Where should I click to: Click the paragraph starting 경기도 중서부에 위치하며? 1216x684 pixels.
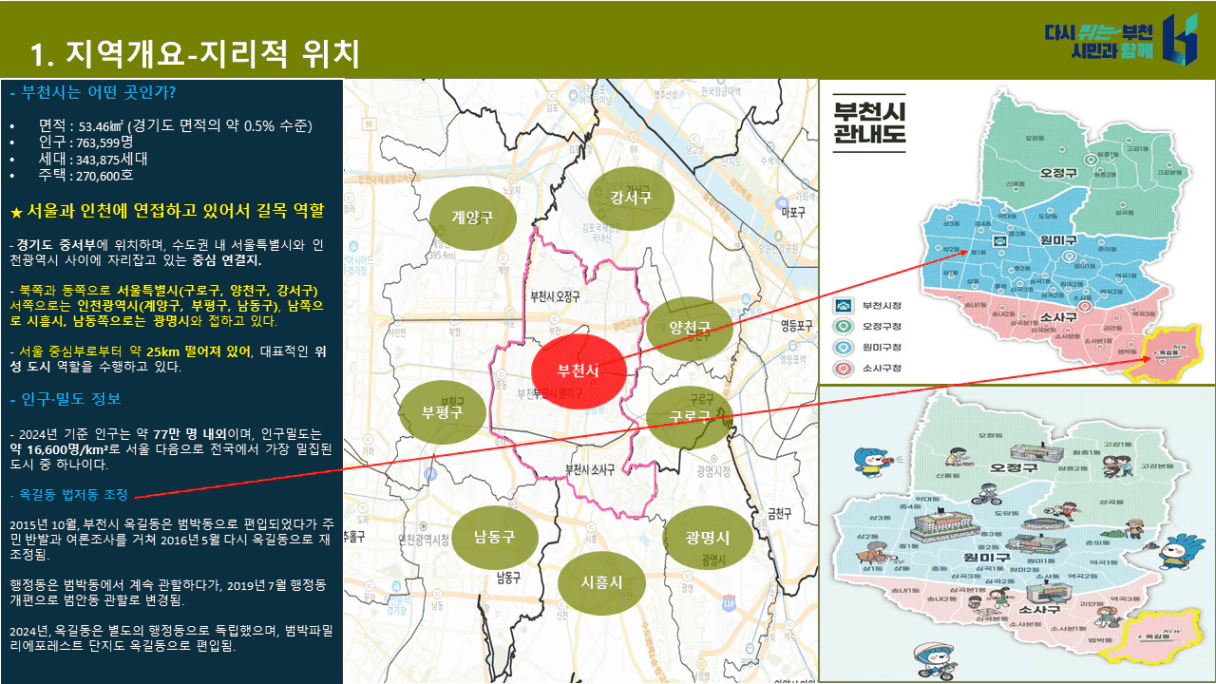[x=167, y=252]
